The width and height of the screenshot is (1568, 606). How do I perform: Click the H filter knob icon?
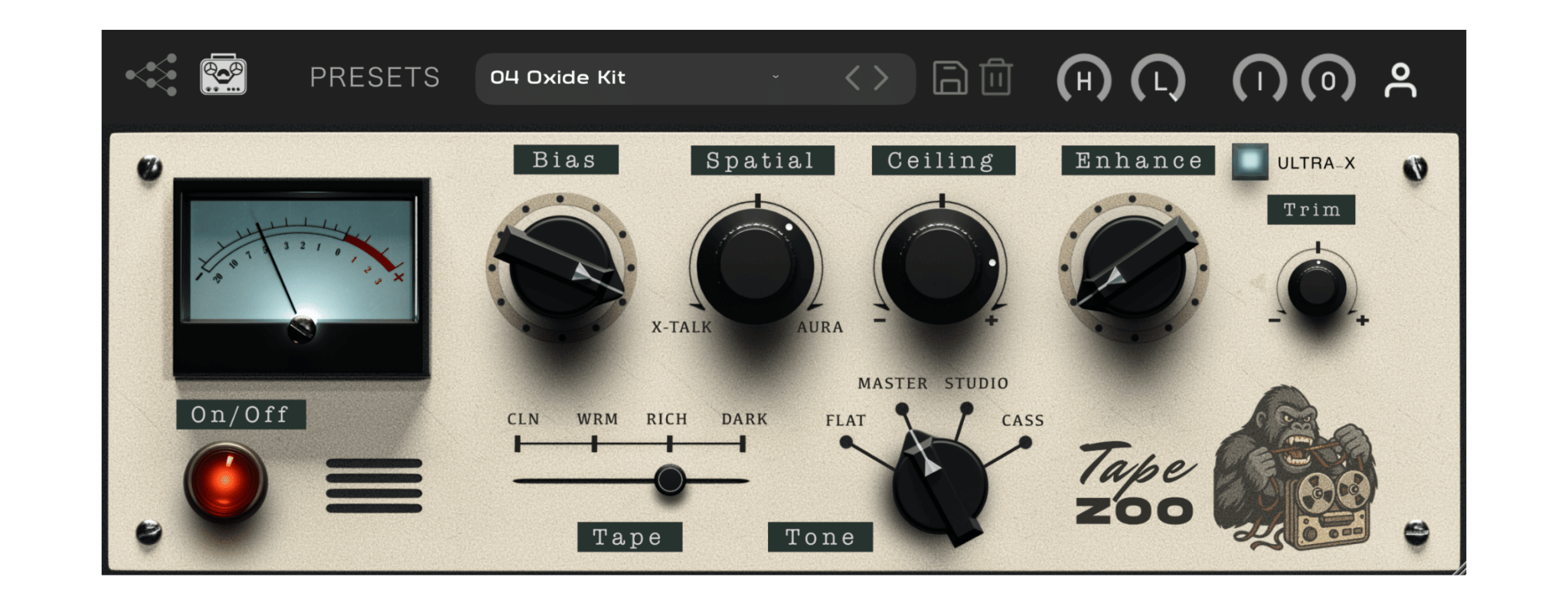[1083, 80]
